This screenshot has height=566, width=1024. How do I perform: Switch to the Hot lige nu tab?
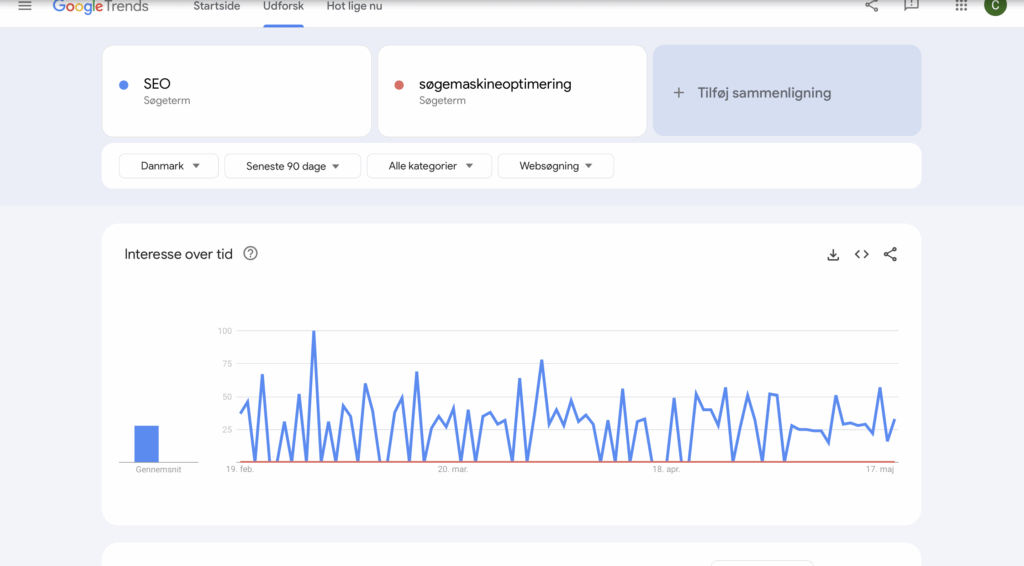click(x=354, y=7)
